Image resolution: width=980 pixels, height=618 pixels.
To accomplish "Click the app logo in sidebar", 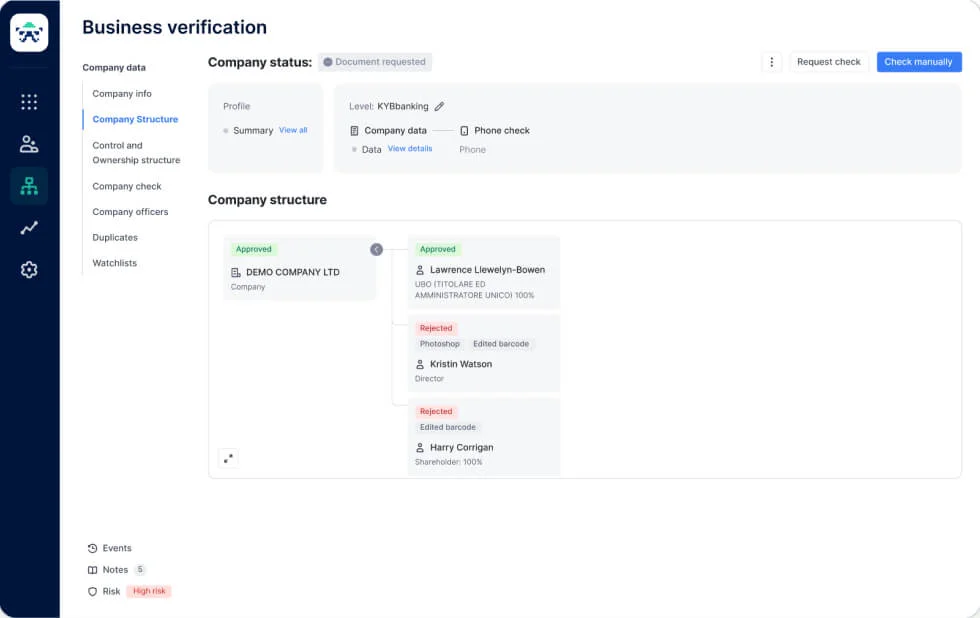I will (29, 33).
